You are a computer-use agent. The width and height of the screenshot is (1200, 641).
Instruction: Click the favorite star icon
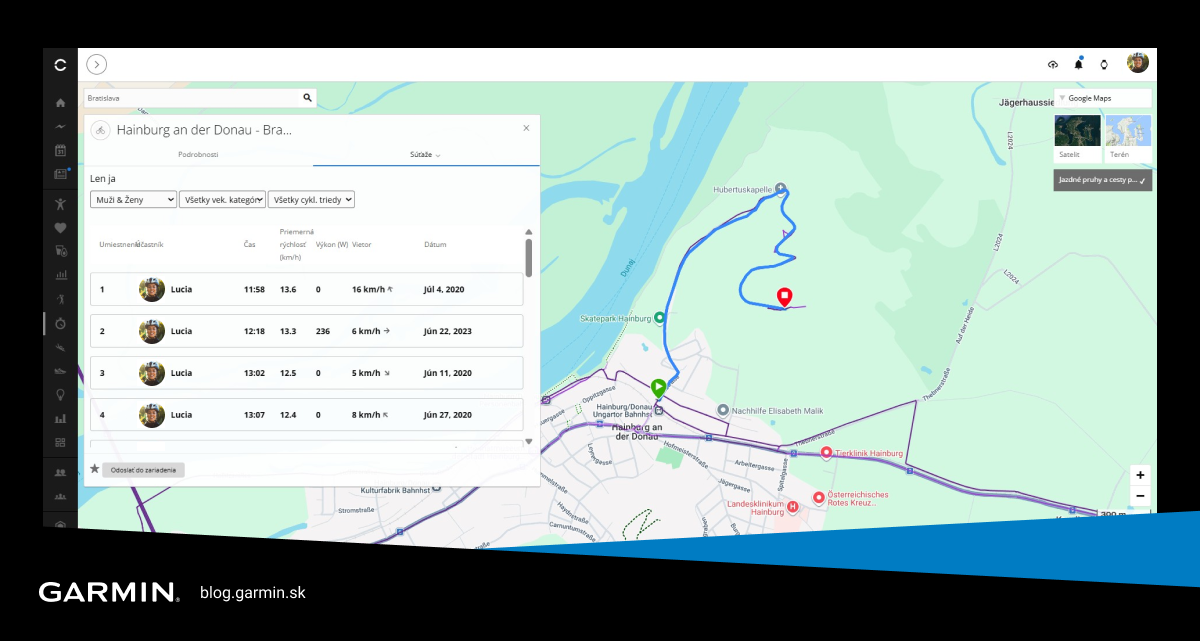[94, 468]
